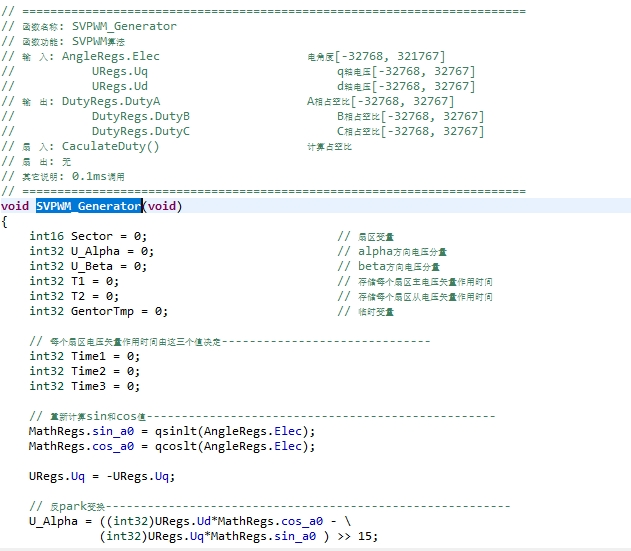Image resolution: width=631 pixels, height=551 pixels.
Task: Click the 'DutyRegs.DutyA' comment line
Action: (111, 101)
